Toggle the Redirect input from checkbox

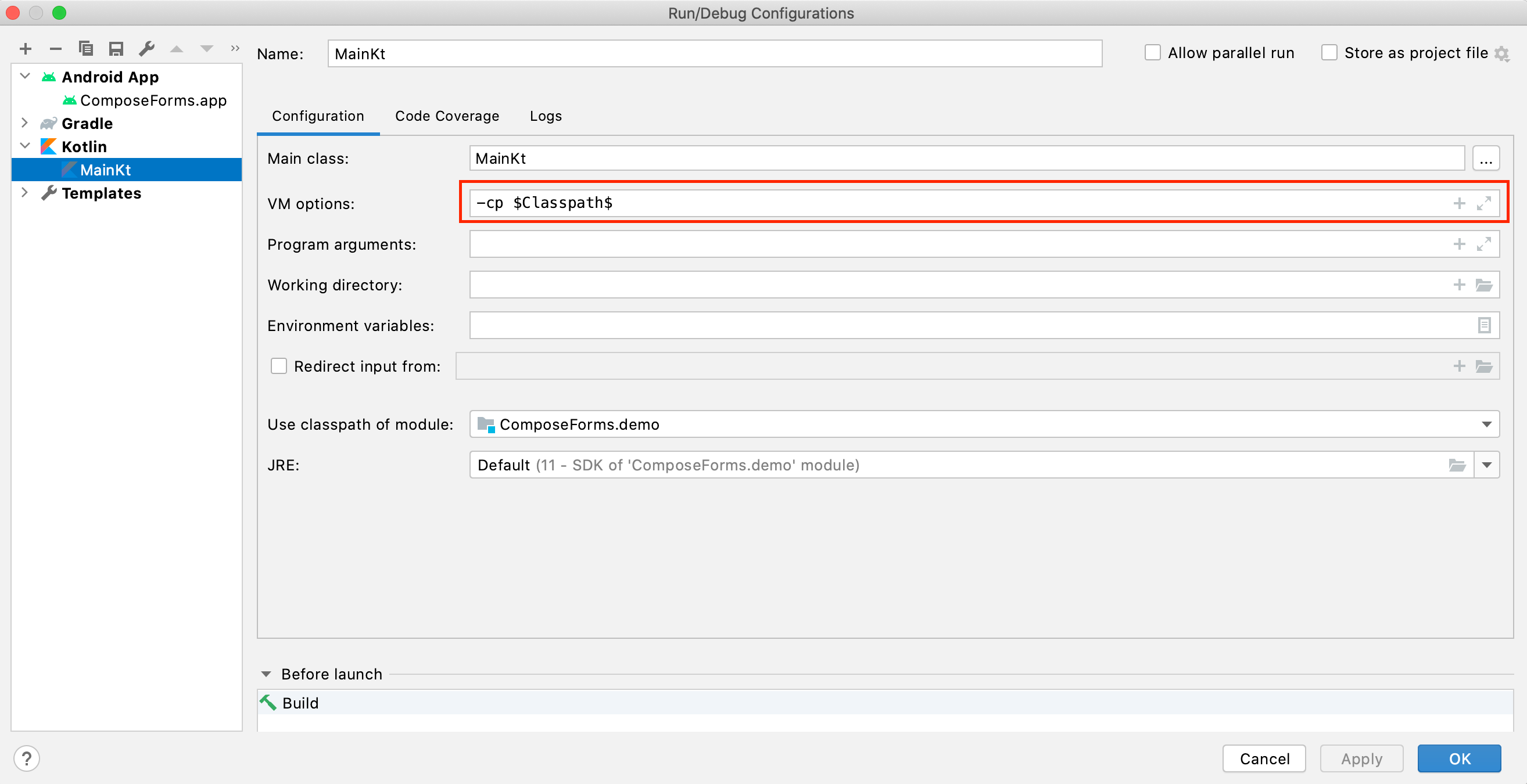pyautogui.click(x=278, y=366)
